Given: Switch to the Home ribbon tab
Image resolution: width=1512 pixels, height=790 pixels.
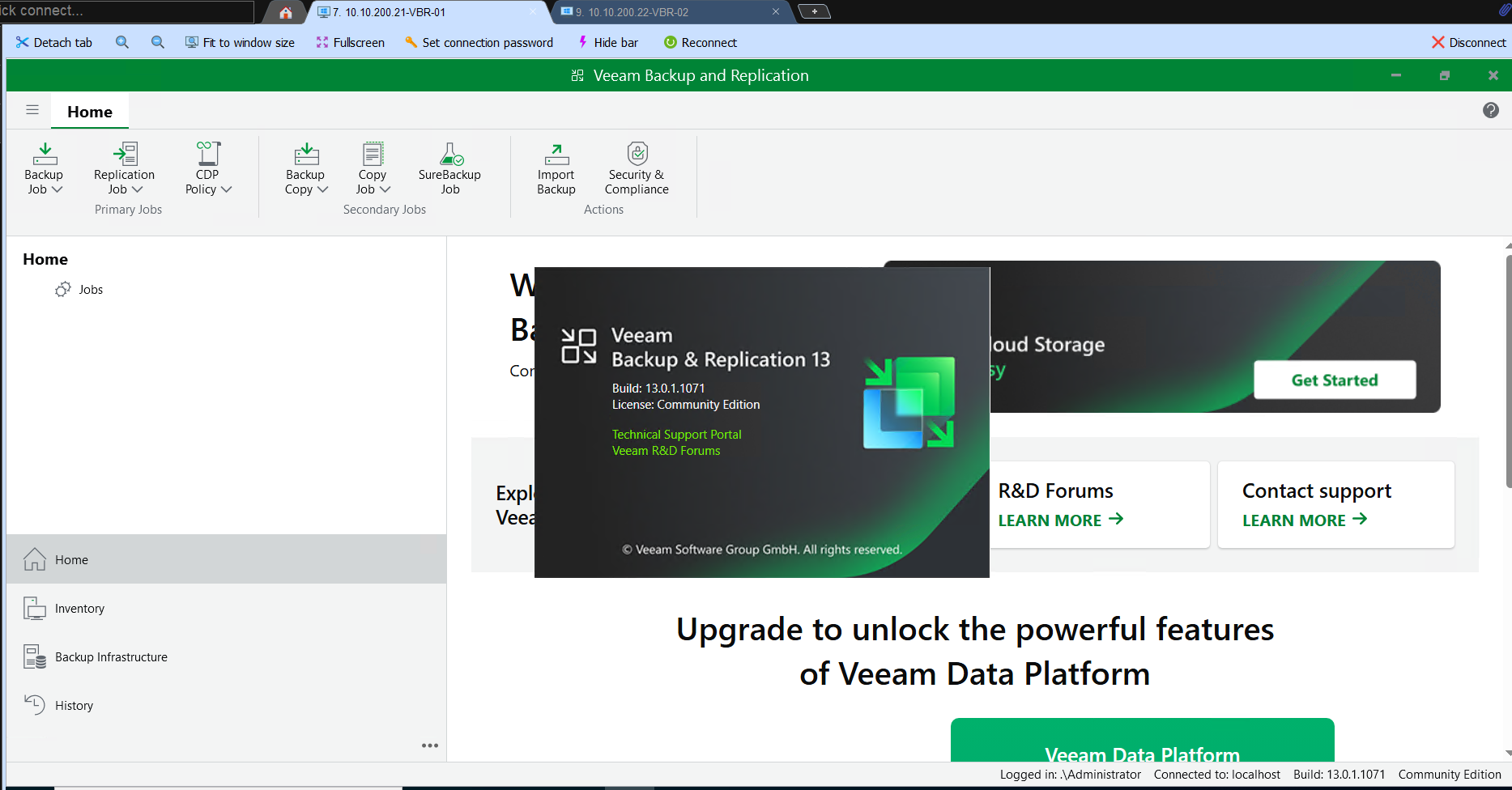Looking at the screenshot, I should pos(90,112).
